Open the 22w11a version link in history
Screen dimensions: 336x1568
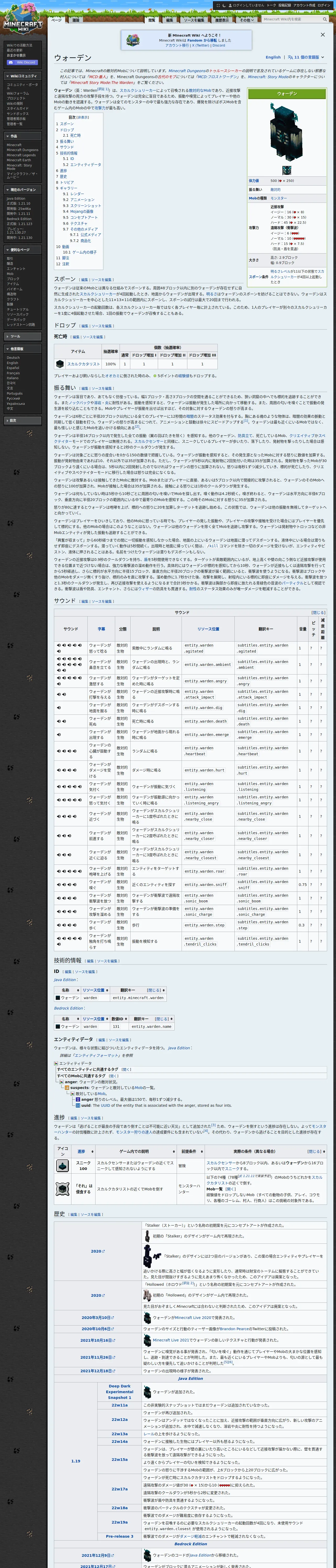120,1405
